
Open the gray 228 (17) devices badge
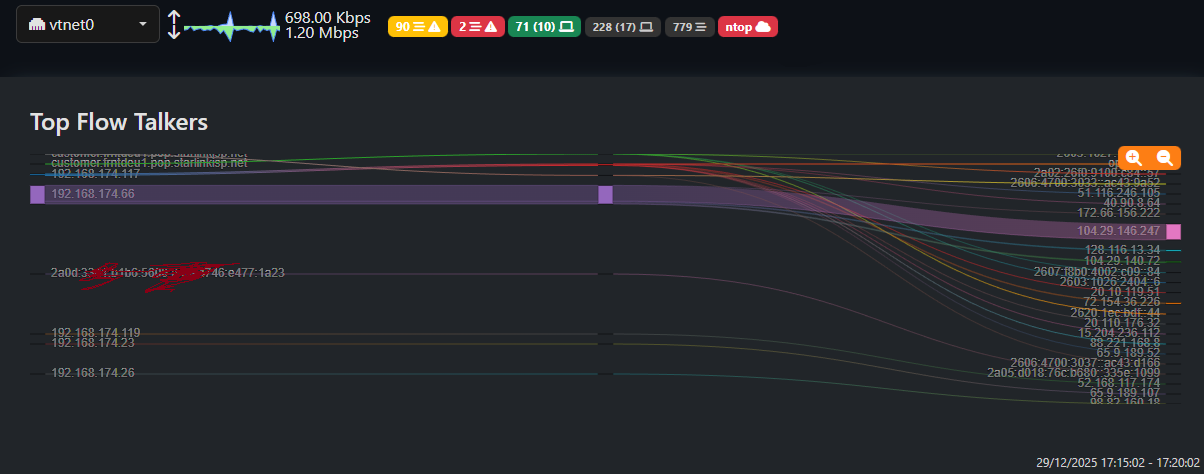pyautogui.click(x=622, y=27)
